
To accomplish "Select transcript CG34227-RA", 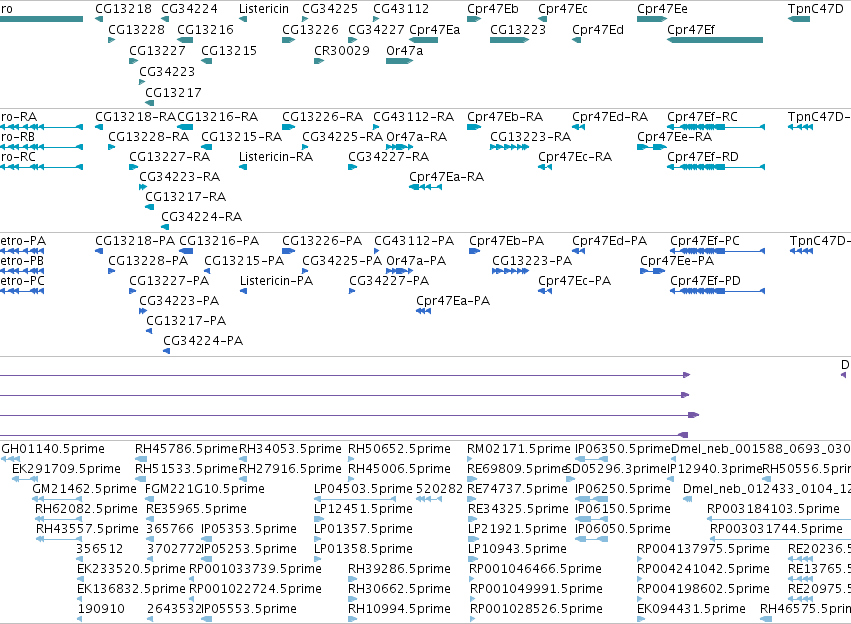I will pos(389,156).
